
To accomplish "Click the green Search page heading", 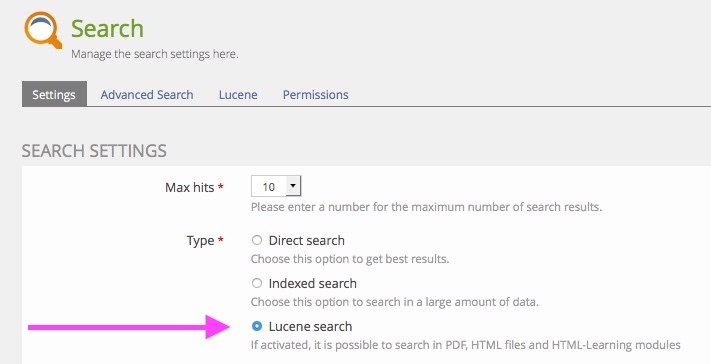I will click(x=107, y=29).
